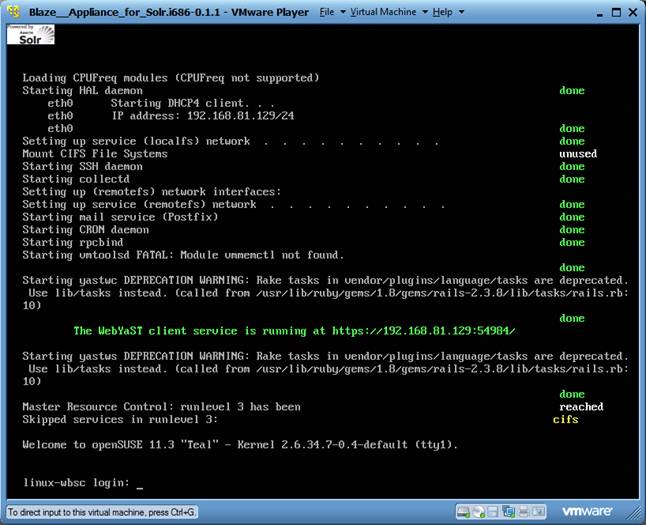Expand the arrow beside Virtual Machine
The height and width of the screenshot is (525, 646).
click(424, 14)
